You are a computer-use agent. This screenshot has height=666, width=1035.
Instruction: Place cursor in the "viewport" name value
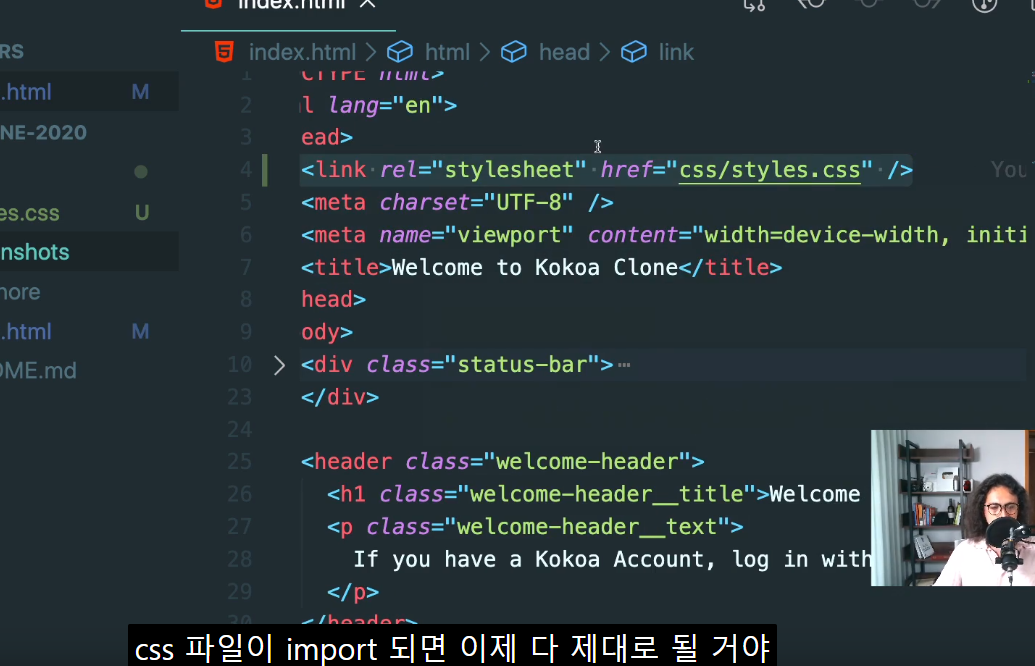[x=509, y=235]
